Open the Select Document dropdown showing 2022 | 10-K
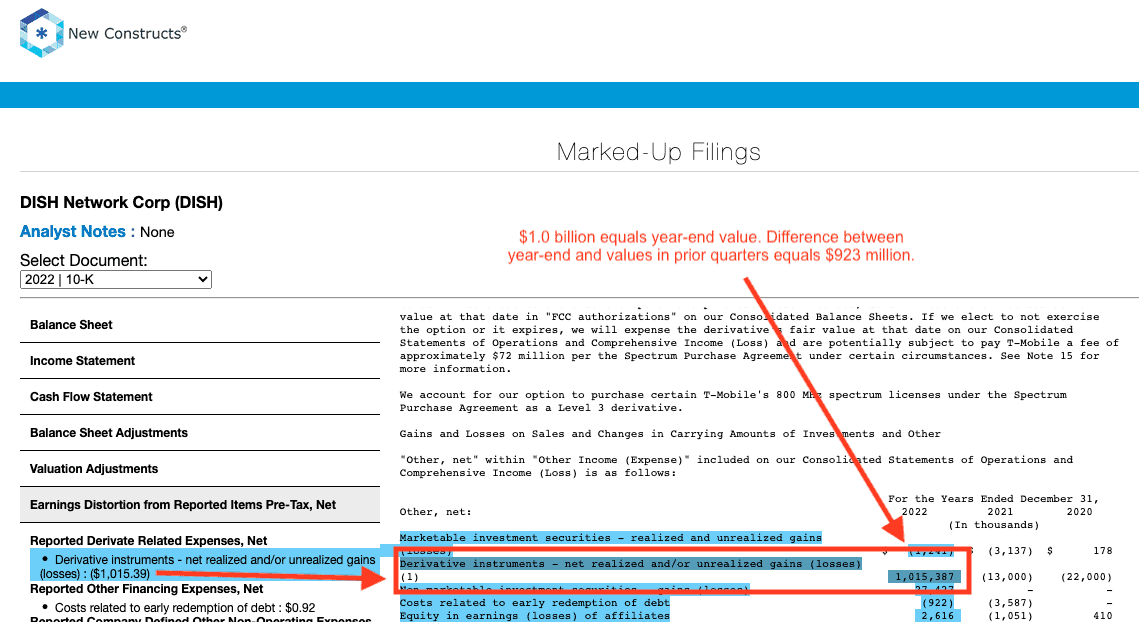 (115, 280)
